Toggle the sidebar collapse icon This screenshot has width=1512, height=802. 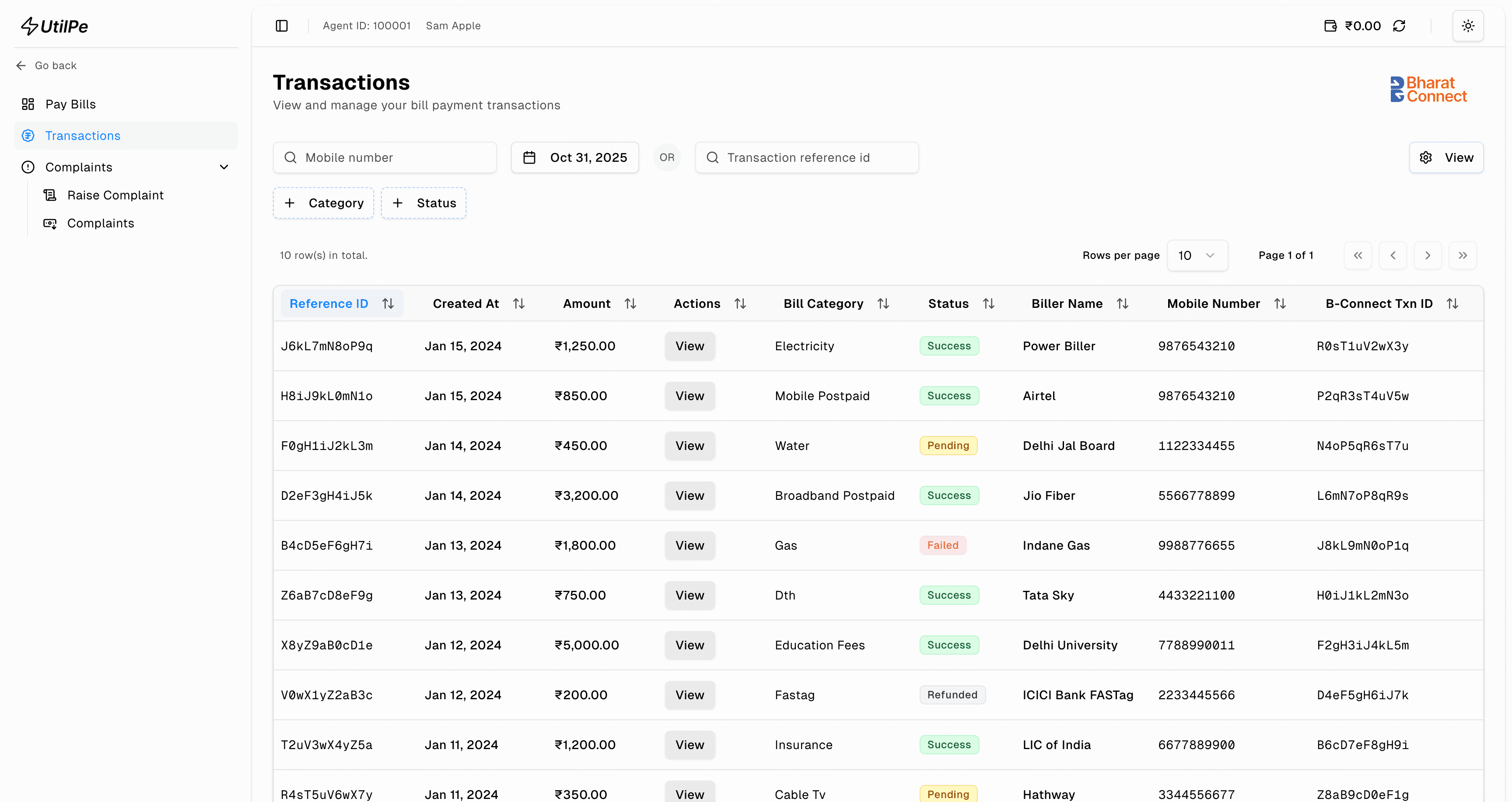click(282, 26)
